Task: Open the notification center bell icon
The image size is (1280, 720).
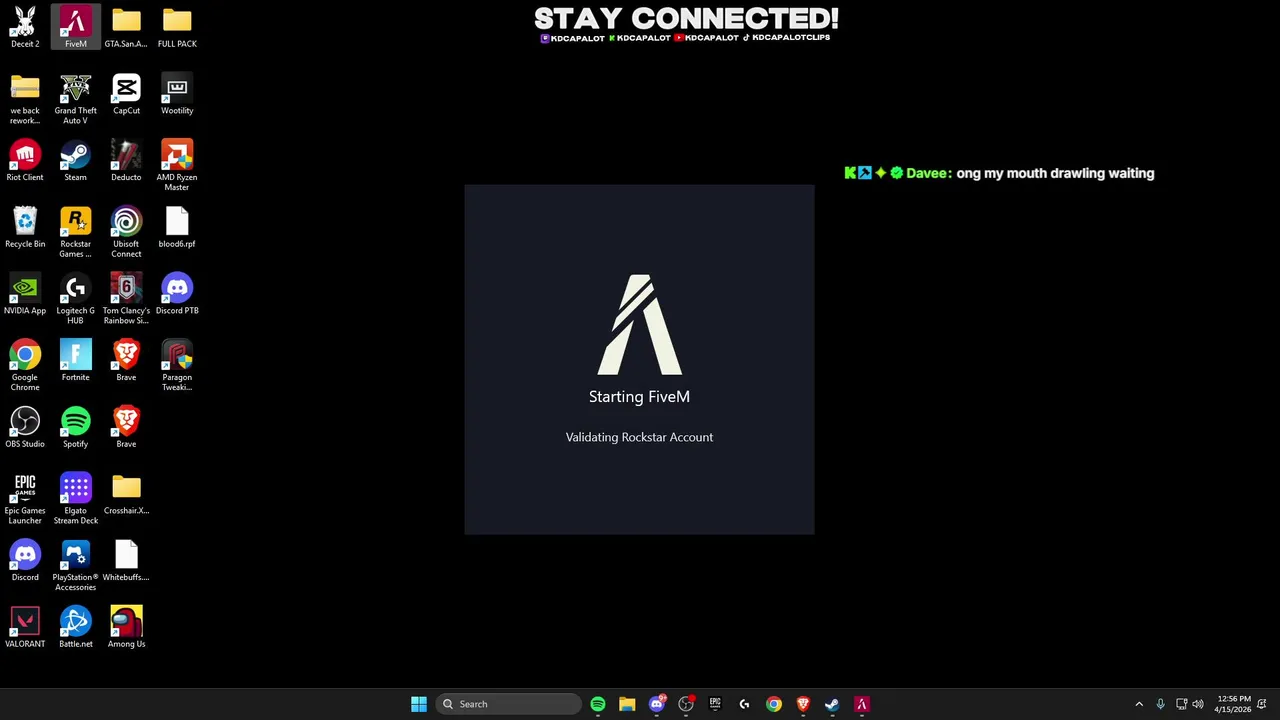Action: pyautogui.click(x=1262, y=704)
